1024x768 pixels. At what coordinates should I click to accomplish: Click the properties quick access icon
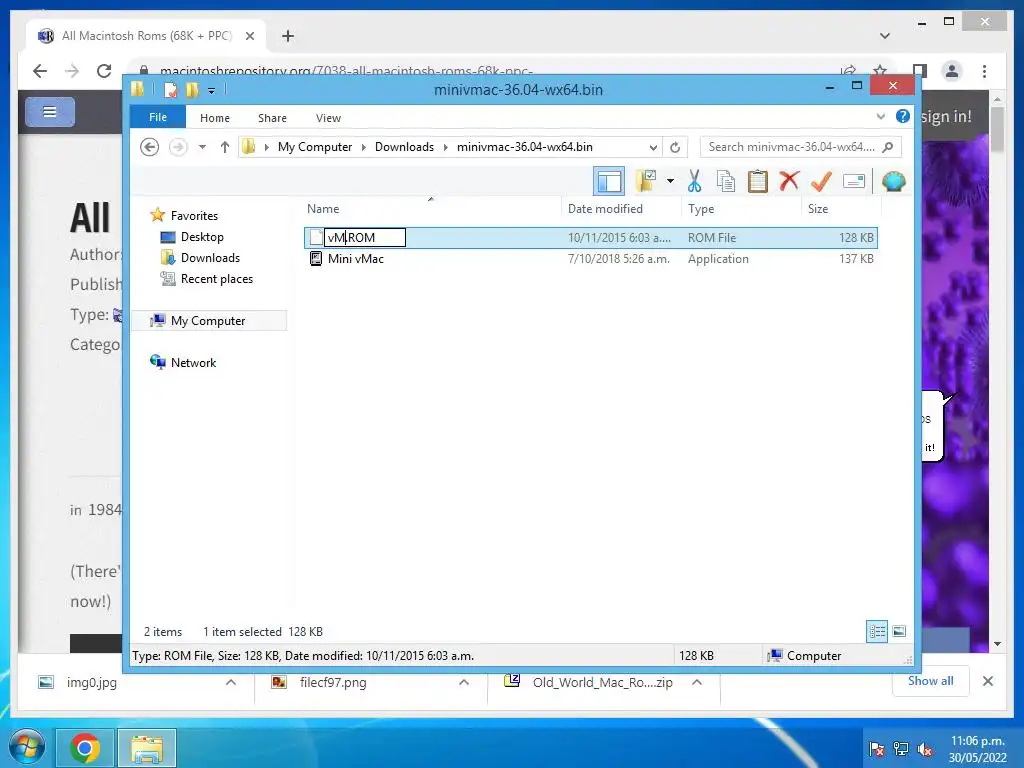170,89
